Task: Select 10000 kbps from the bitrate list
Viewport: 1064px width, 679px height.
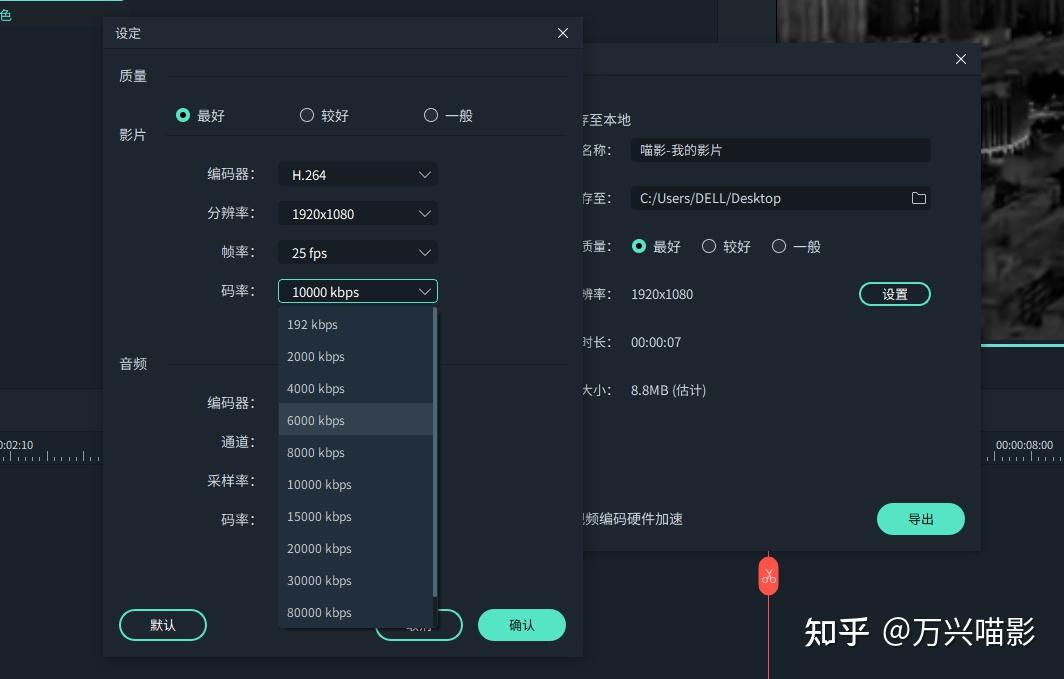Action: click(356, 484)
